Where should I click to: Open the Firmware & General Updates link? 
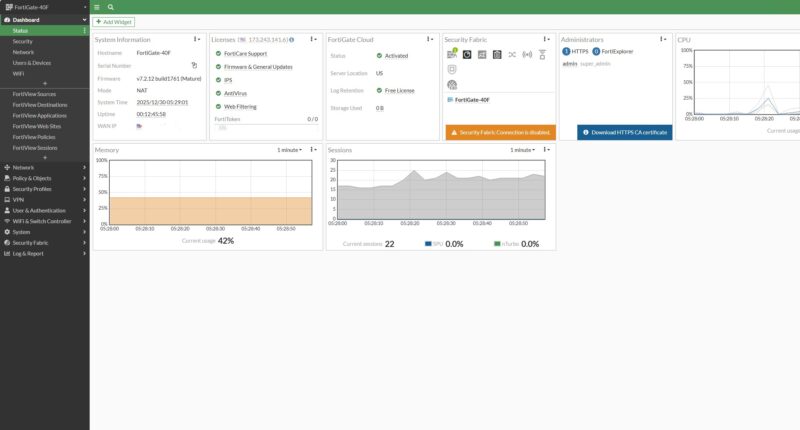coord(258,67)
